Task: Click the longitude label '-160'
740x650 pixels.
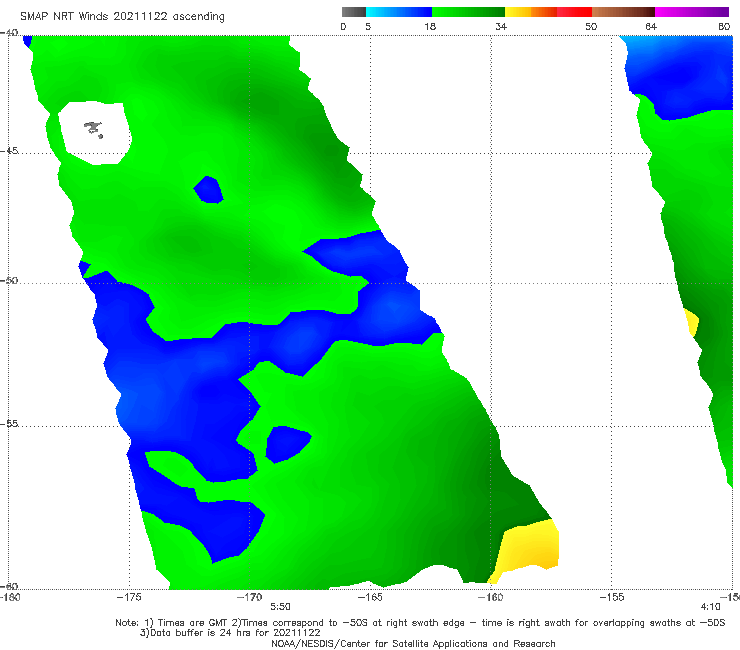Action: 491,597
